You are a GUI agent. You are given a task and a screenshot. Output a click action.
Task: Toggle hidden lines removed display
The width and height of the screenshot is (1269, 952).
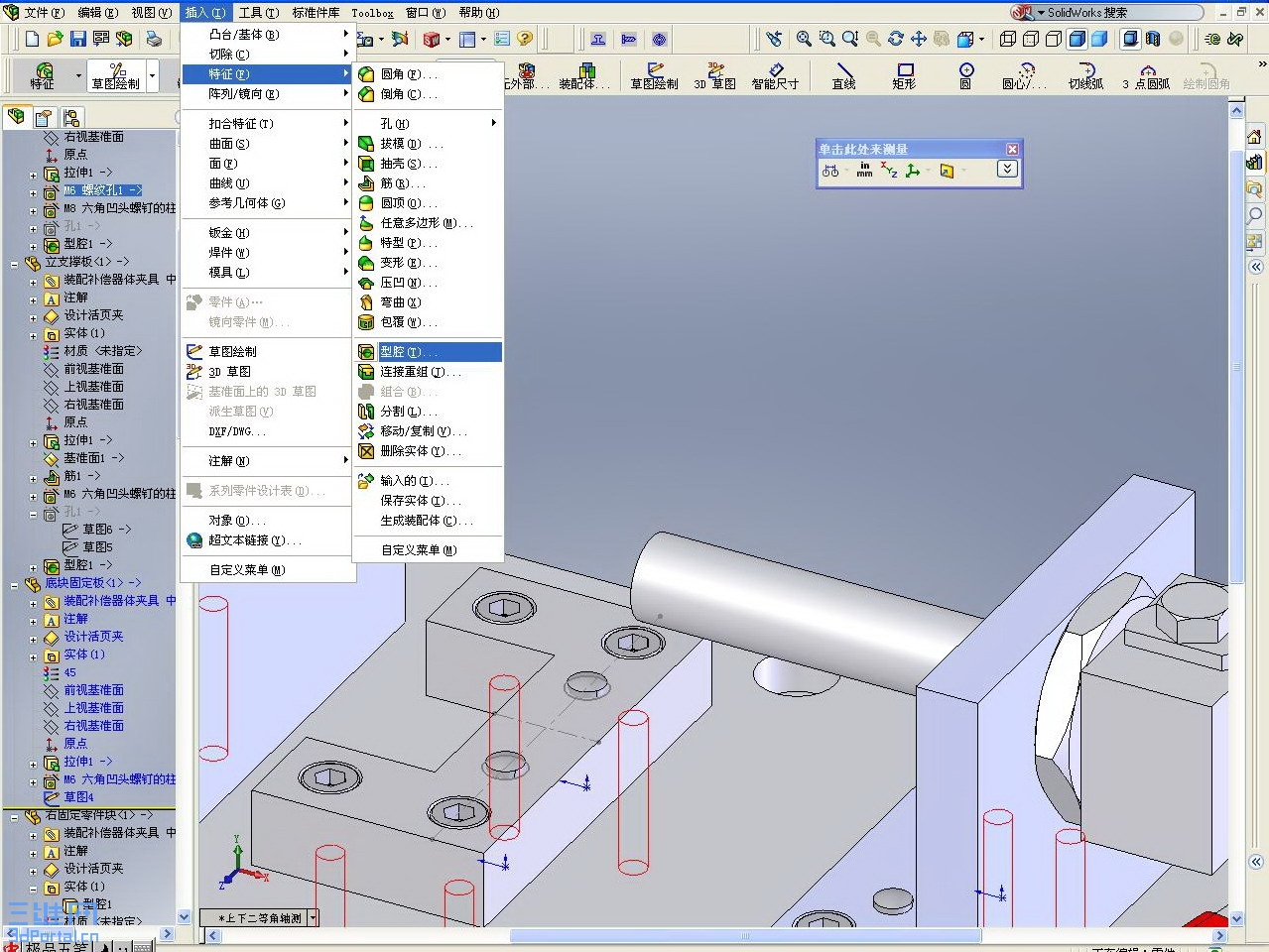[1054, 39]
